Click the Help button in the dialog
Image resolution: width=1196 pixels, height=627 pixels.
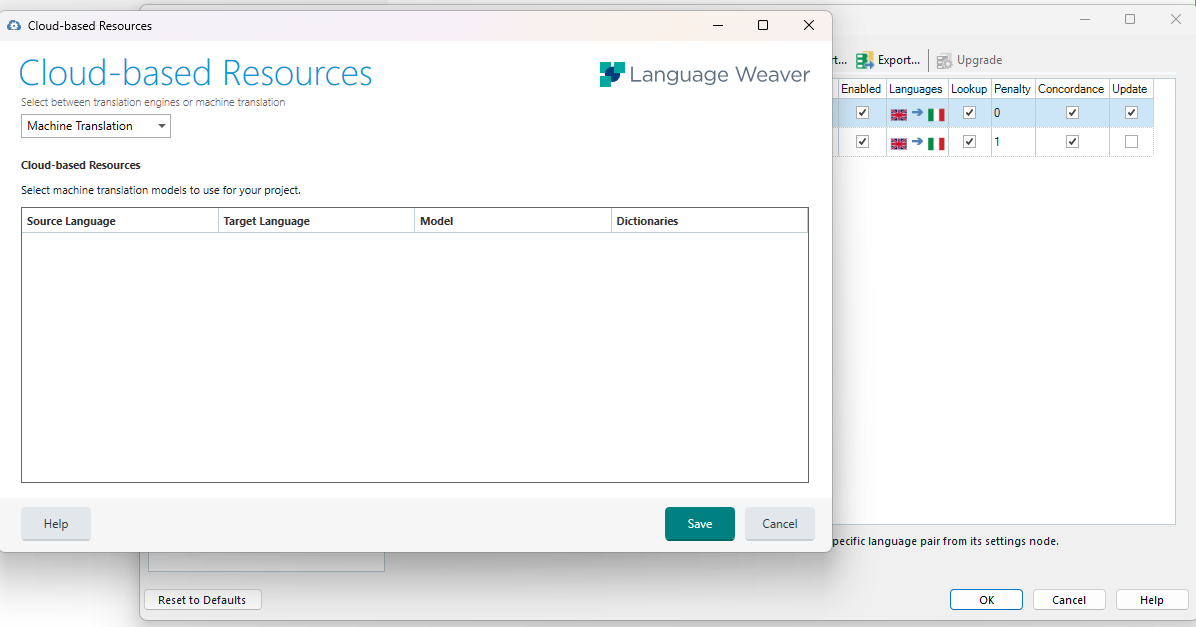coord(55,523)
